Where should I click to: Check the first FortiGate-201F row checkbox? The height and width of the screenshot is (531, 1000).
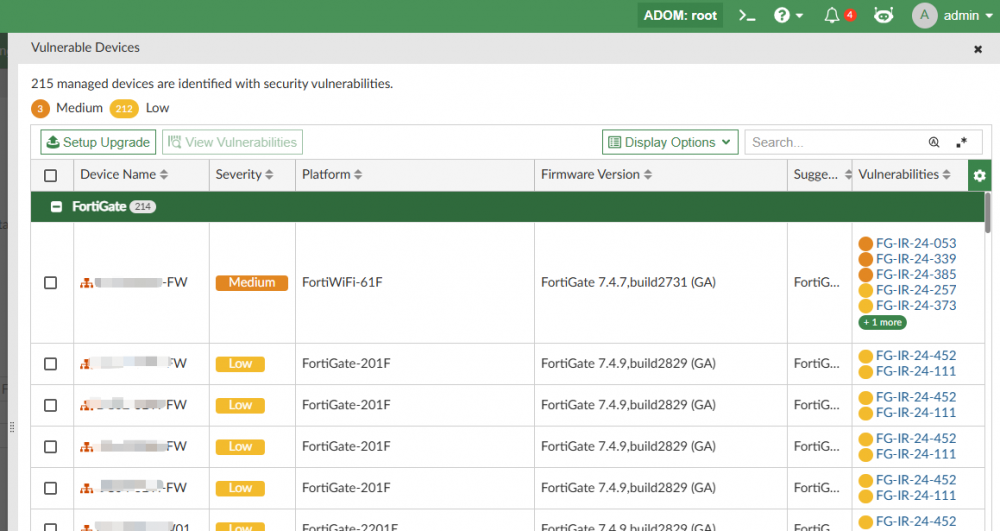point(50,363)
